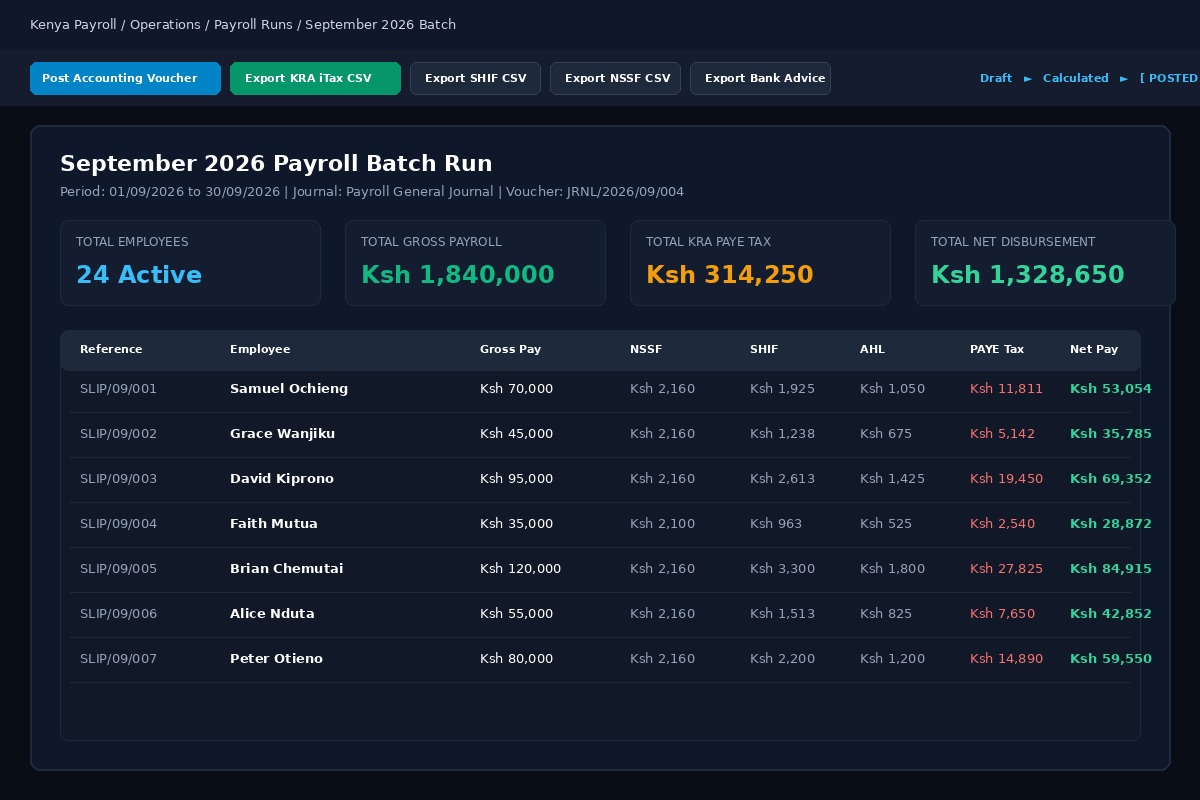Export NSSF CSV file

click(x=615, y=78)
